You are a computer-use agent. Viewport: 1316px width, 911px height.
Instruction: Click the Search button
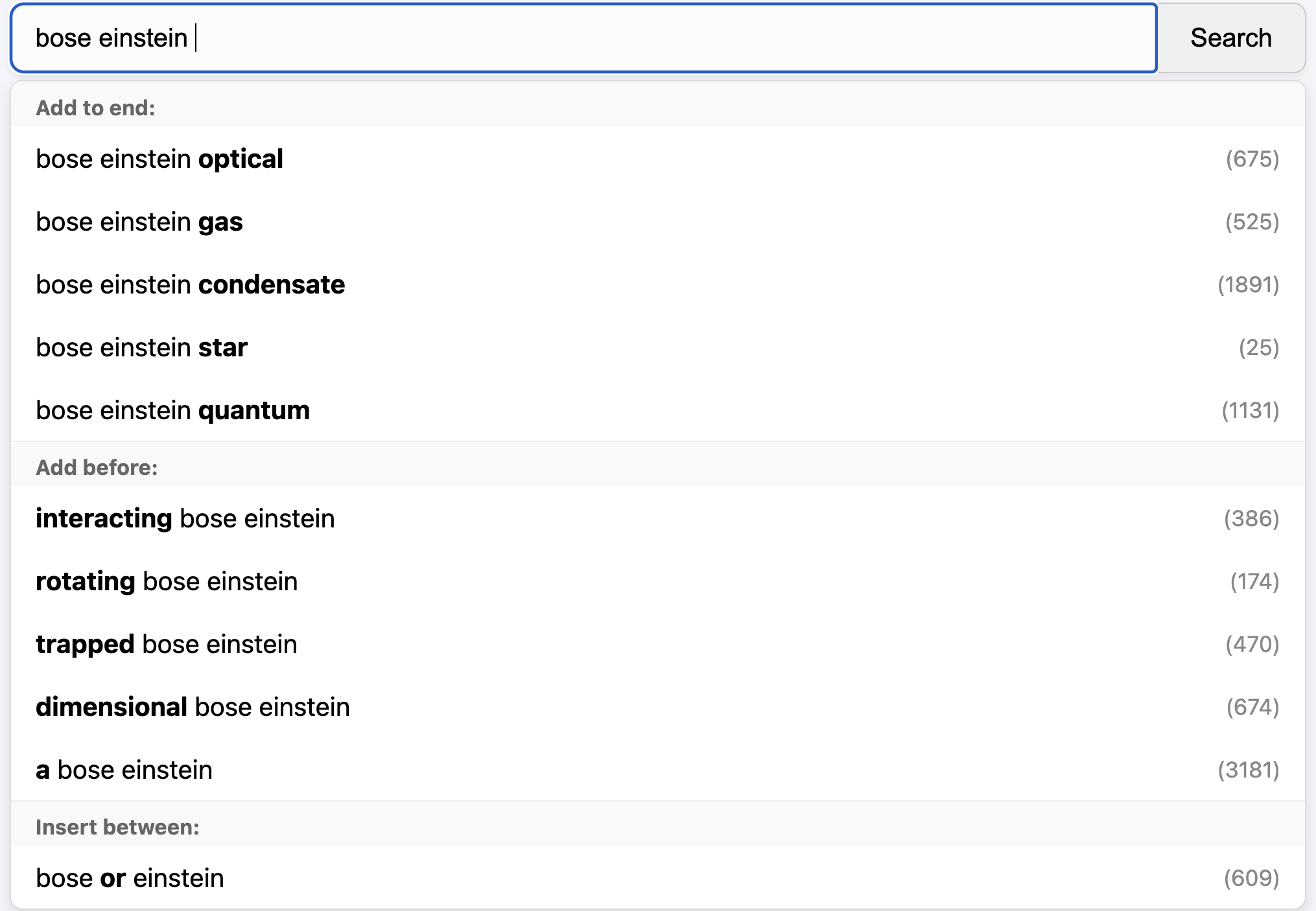tap(1230, 38)
